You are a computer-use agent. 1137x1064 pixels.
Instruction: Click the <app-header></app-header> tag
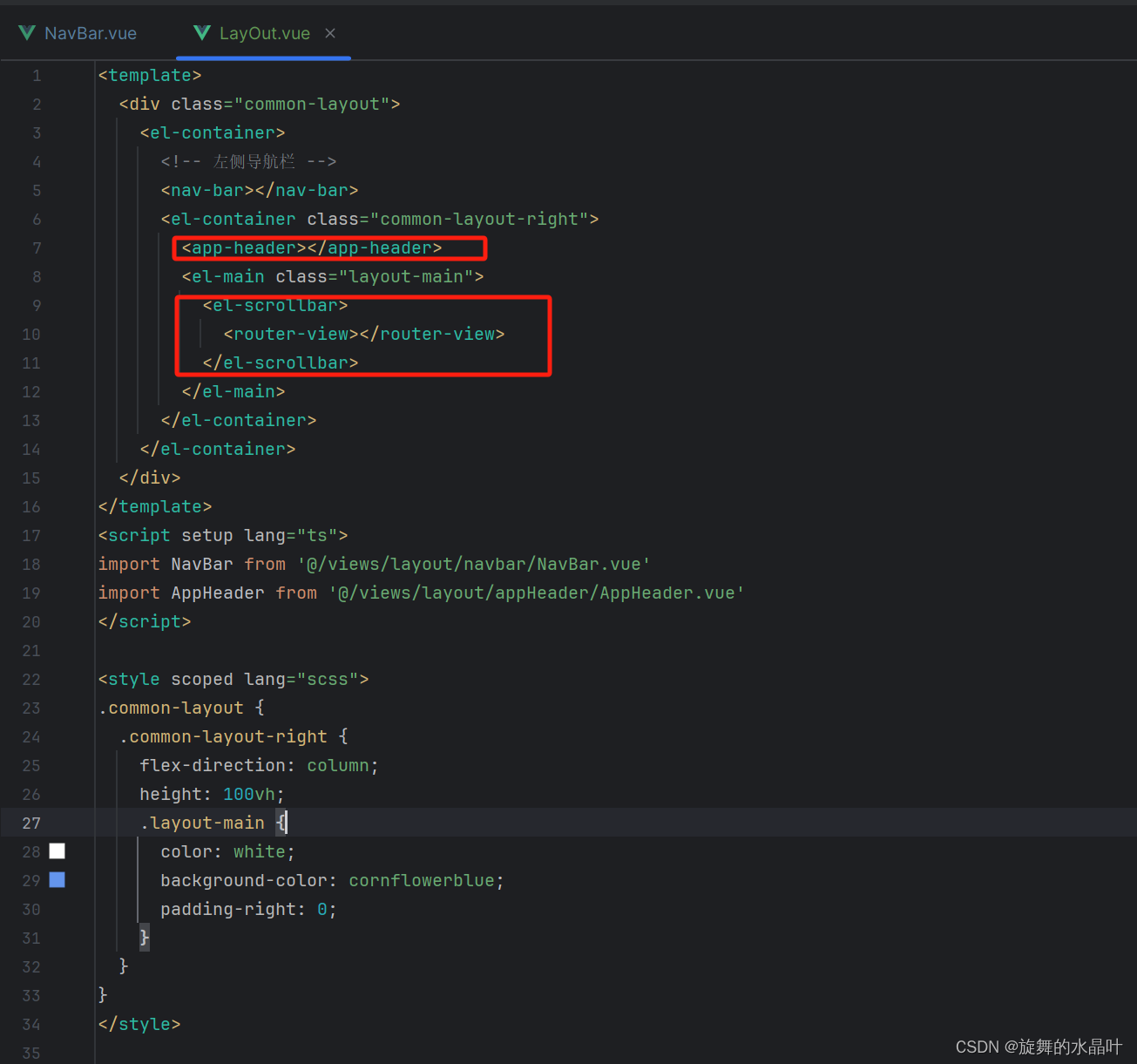coord(312,247)
